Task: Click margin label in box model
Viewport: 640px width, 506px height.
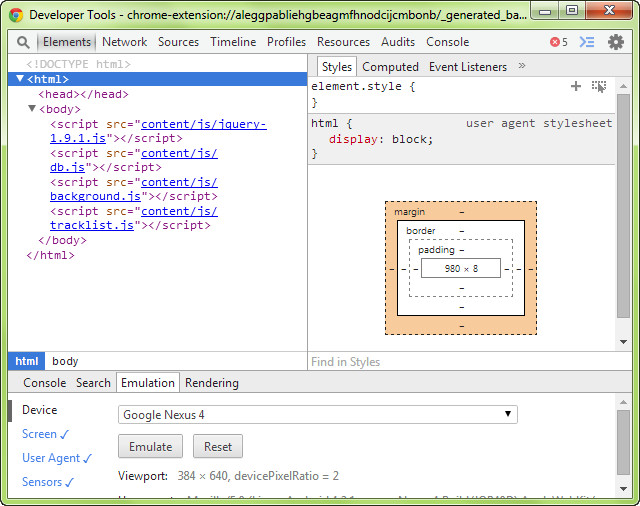Action: (x=409, y=212)
